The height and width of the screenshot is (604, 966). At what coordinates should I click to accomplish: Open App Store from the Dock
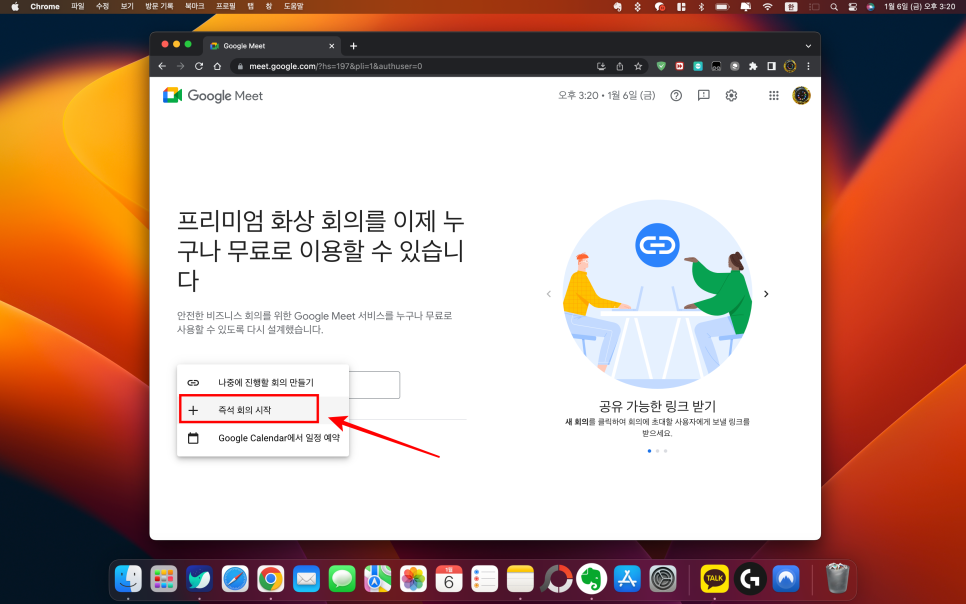(x=627, y=579)
